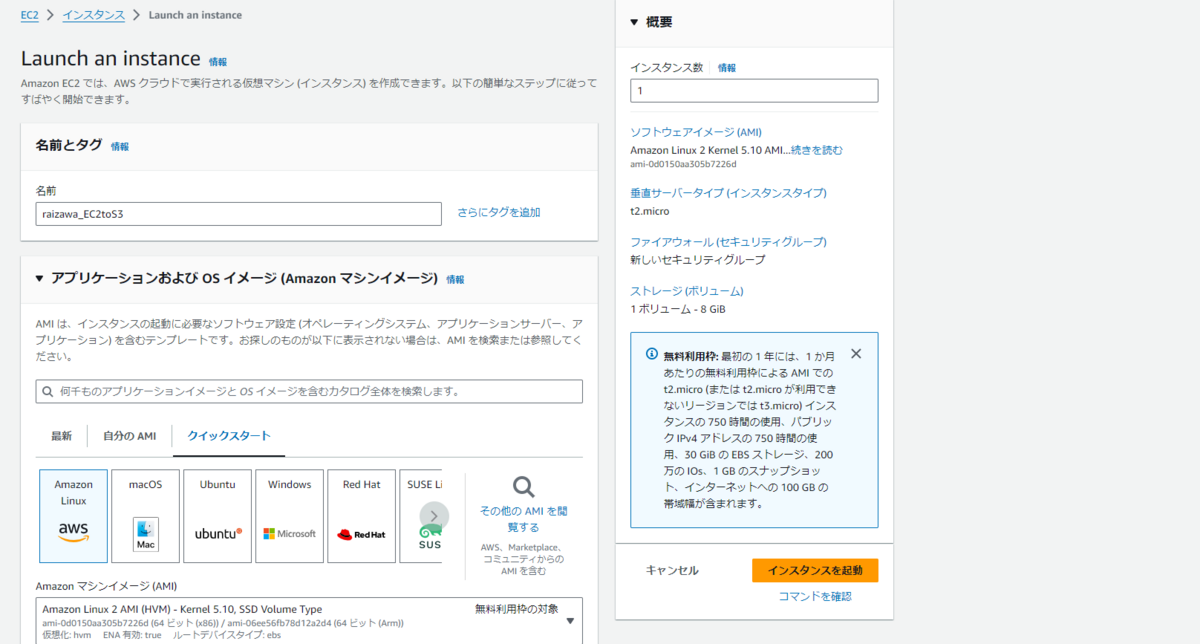Switch to the 最新 tab
1200x644 pixels.
(62, 436)
